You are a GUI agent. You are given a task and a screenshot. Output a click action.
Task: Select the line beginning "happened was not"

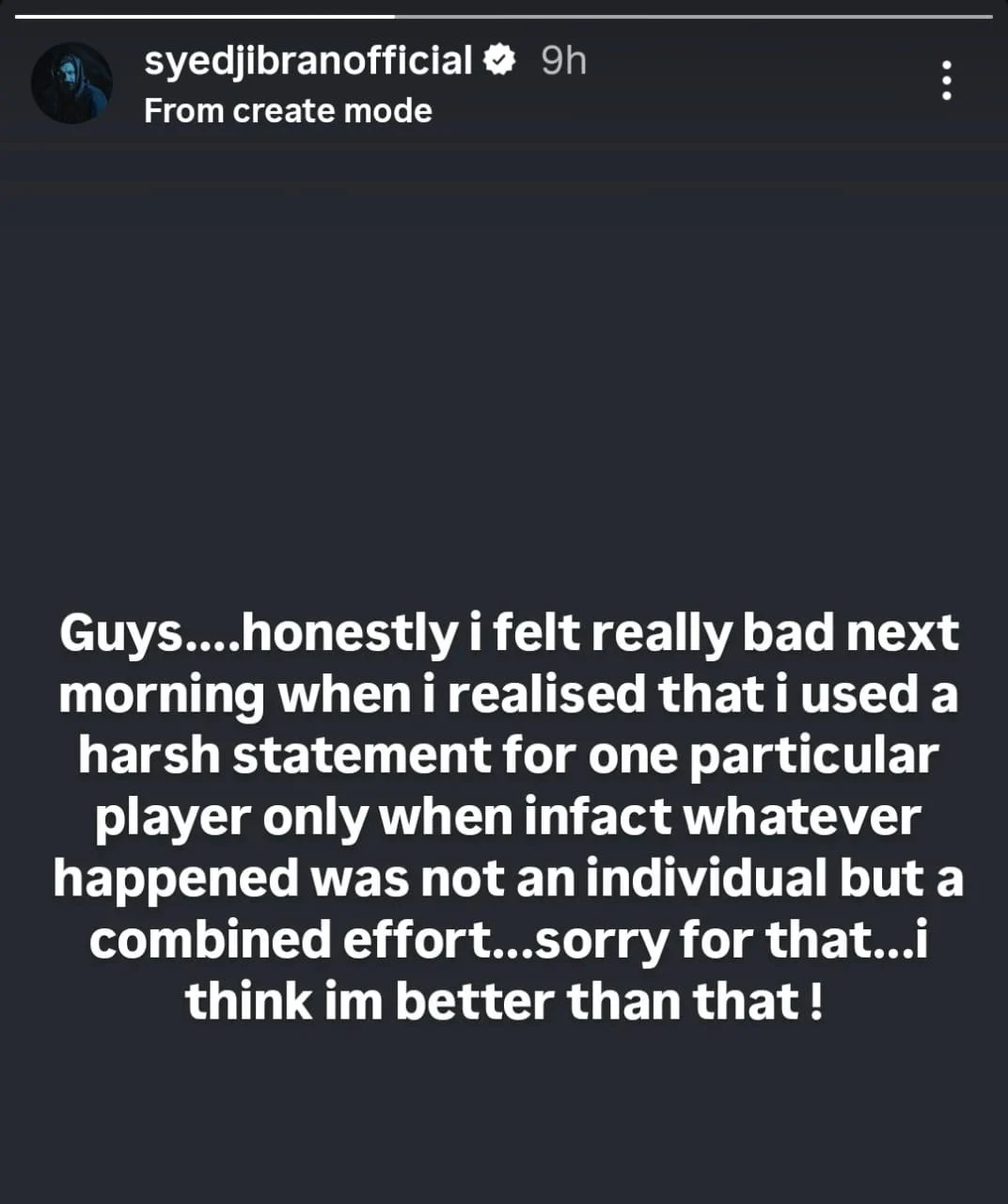(508, 878)
